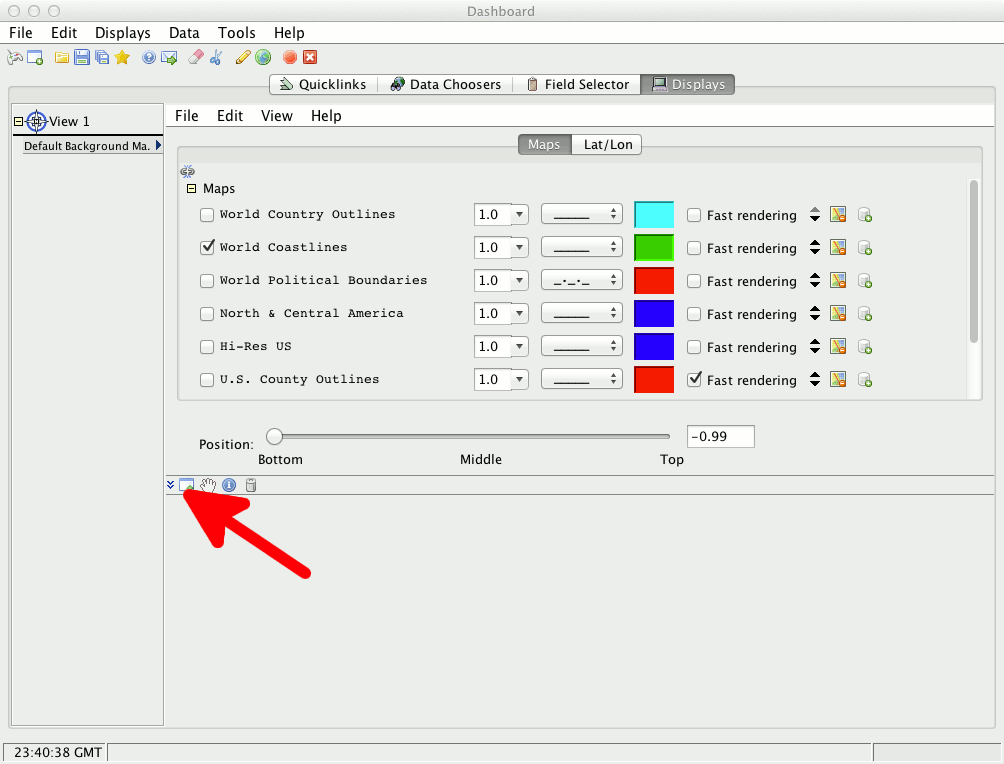This screenshot has width=1004, height=764.
Task: Collapse the Maps tree section
Action: (x=191, y=189)
